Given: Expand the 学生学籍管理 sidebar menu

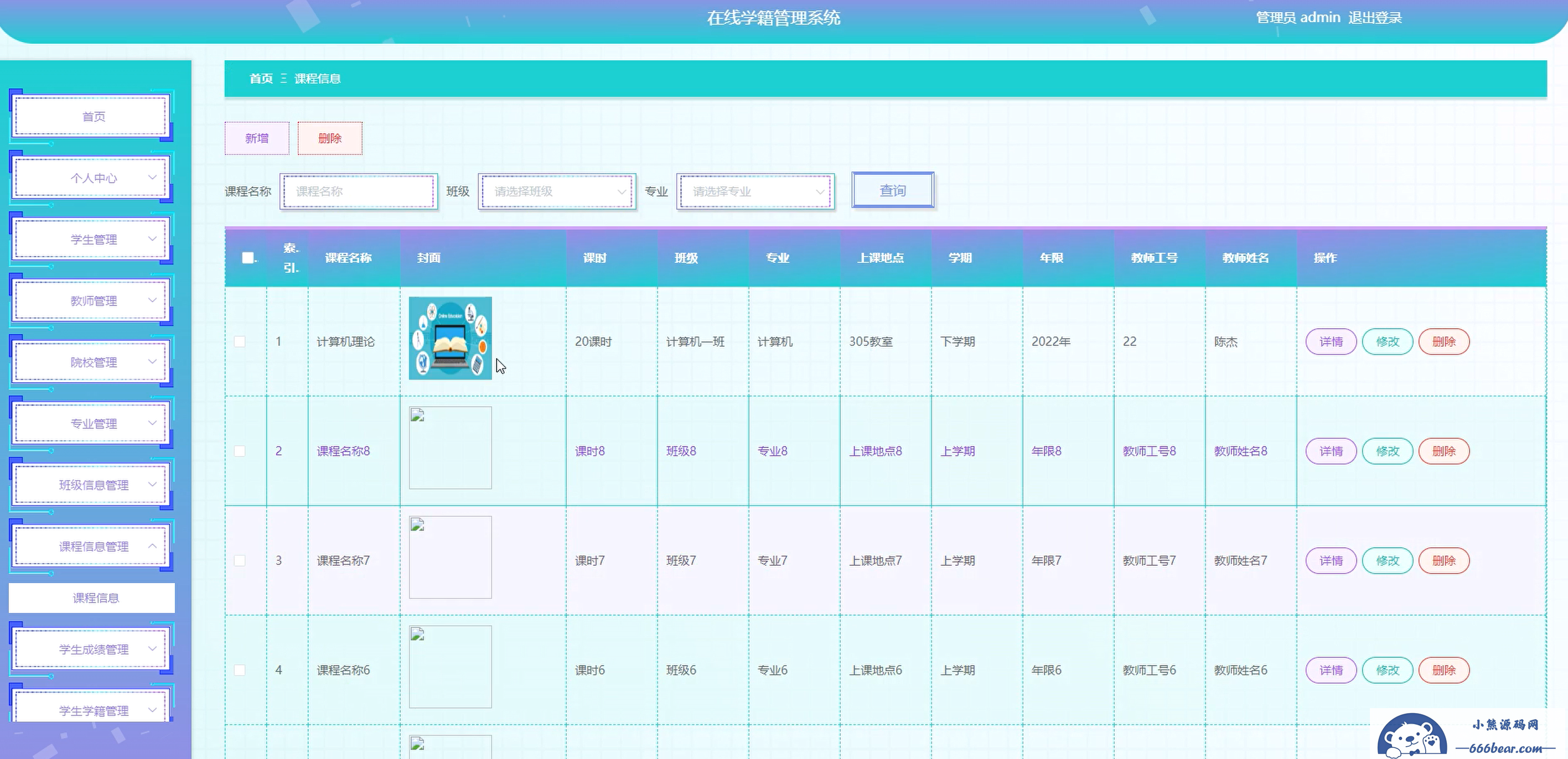Looking at the screenshot, I should (91, 706).
